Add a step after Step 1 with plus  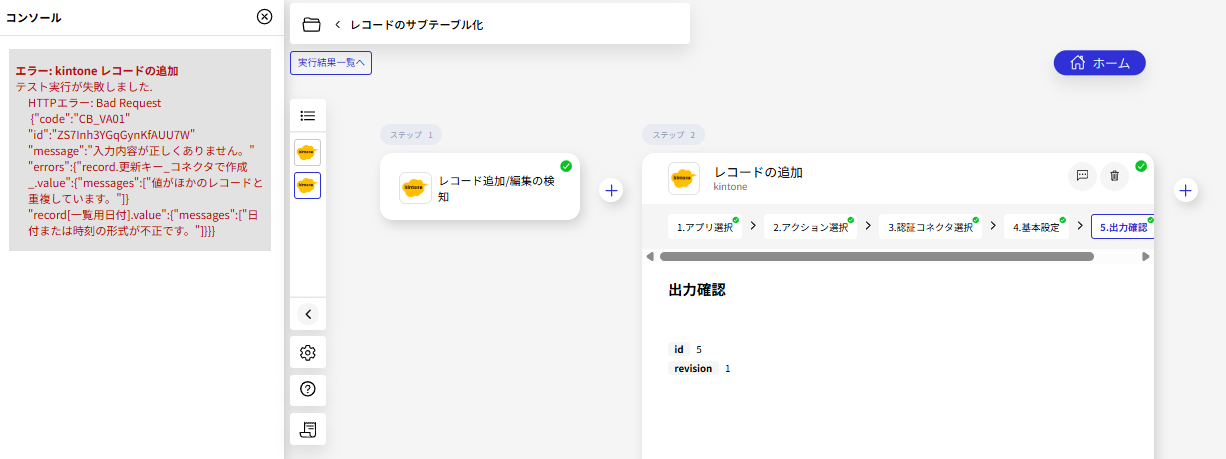click(x=612, y=190)
